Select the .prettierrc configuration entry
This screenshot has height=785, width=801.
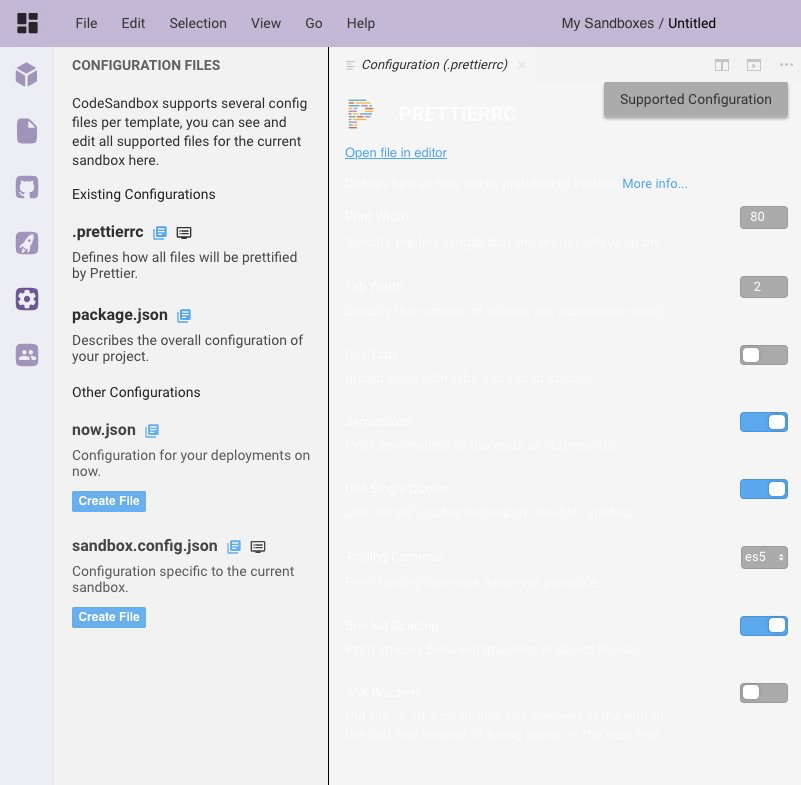click(x=108, y=232)
